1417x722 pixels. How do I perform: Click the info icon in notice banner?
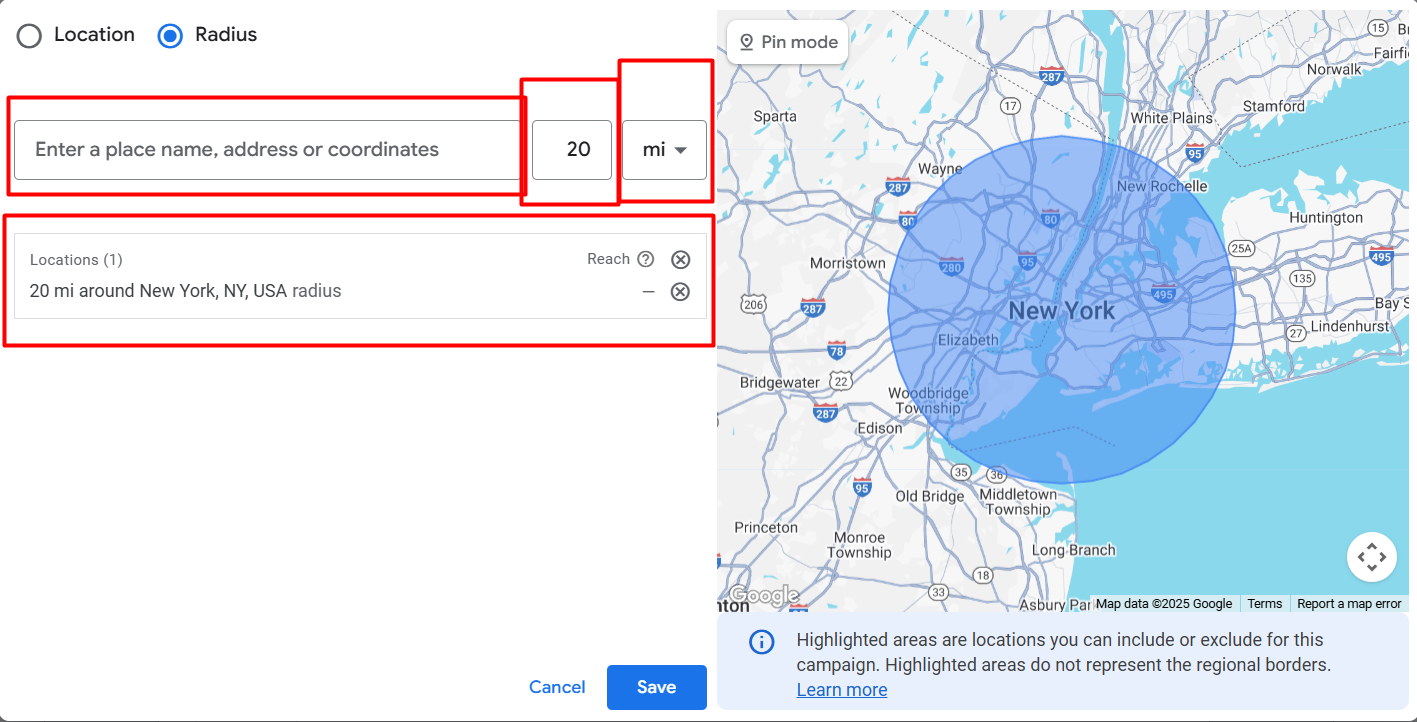pos(761,642)
